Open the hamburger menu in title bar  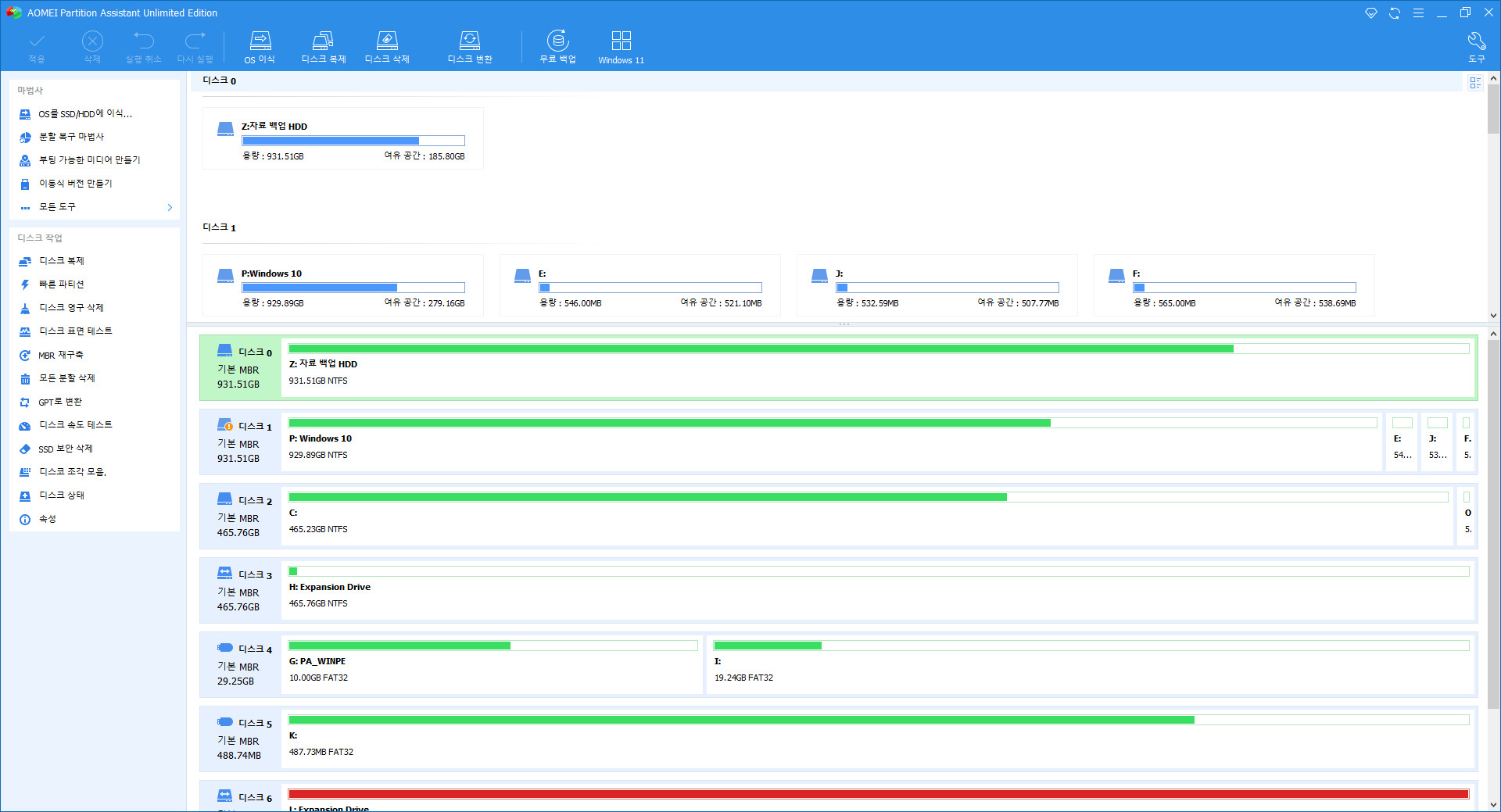click(1418, 13)
